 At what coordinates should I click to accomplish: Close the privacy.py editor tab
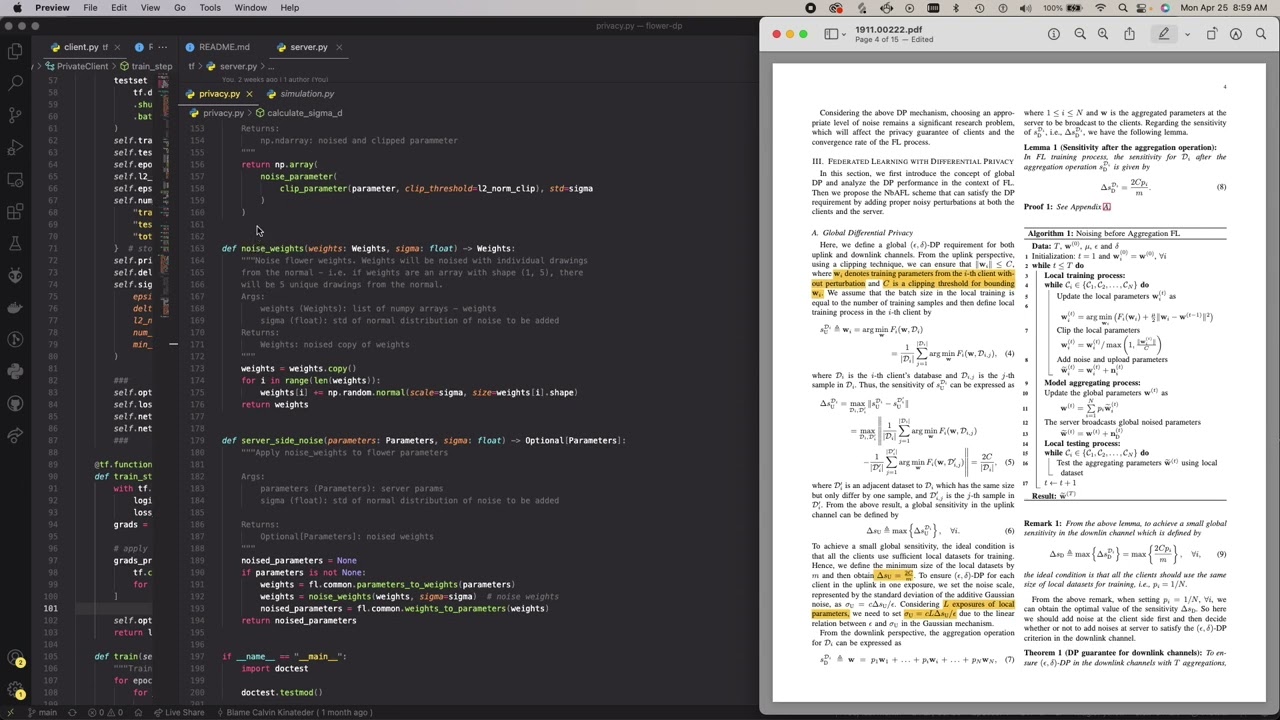249,94
